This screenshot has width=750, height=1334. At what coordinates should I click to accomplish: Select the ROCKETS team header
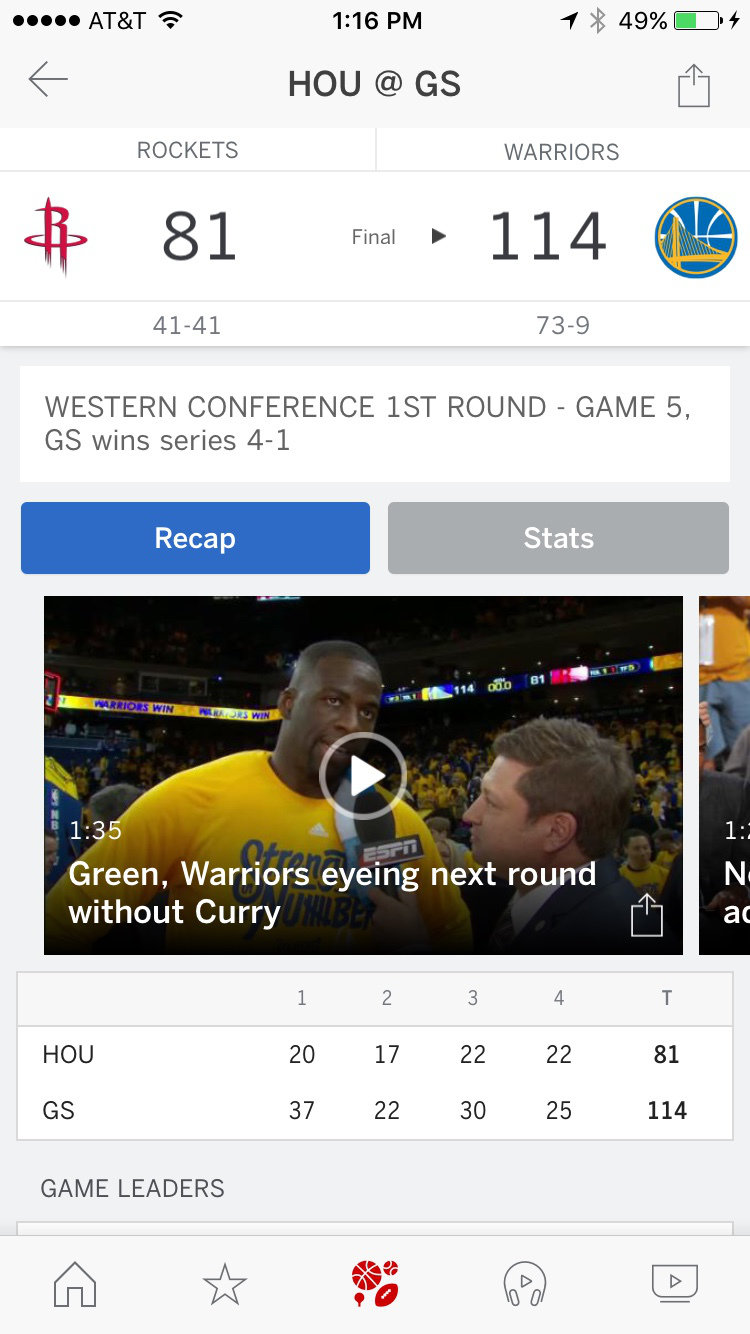[x=188, y=151]
